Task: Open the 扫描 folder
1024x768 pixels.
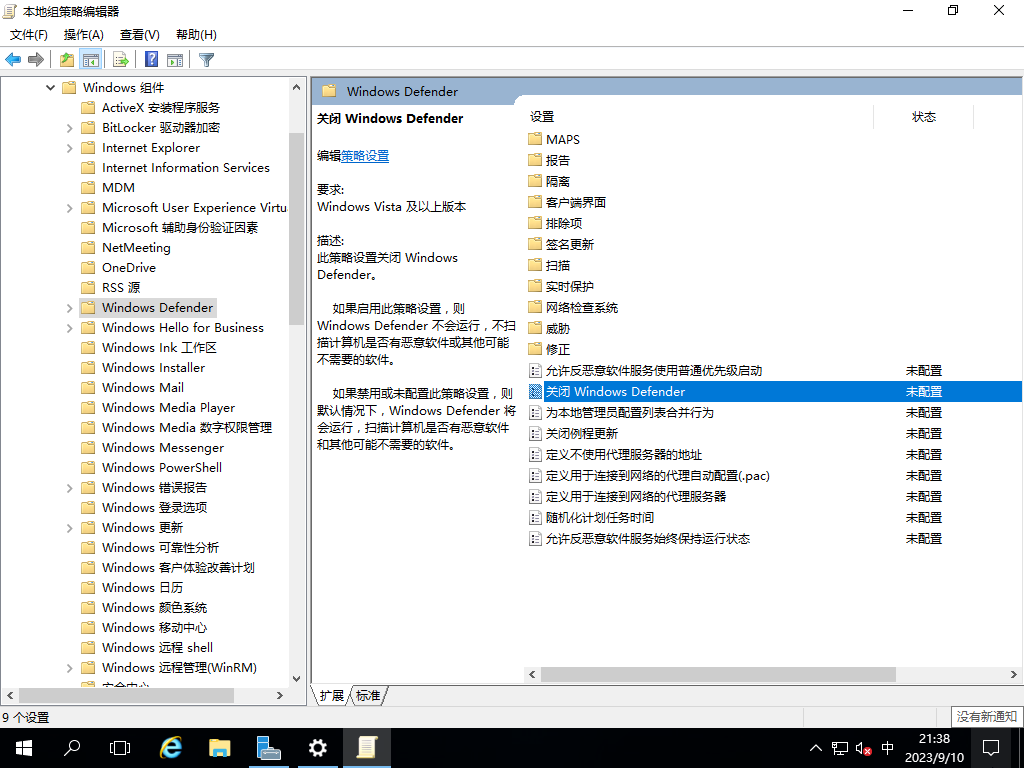Action: pyautogui.click(x=549, y=265)
